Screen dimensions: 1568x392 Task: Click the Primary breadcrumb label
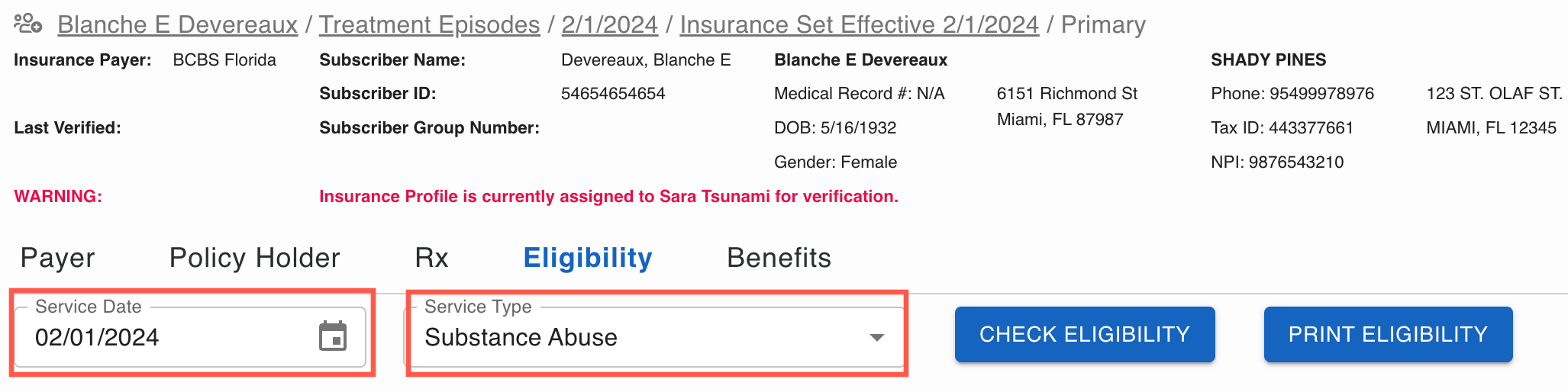click(1103, 24)
